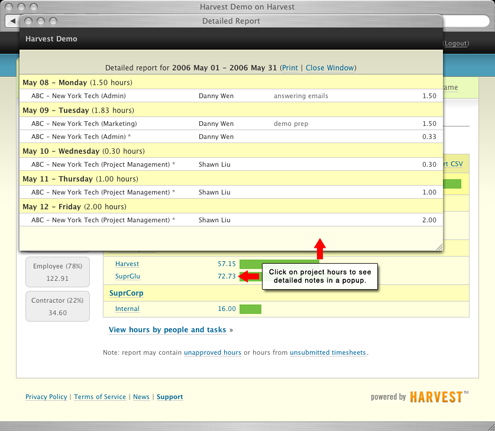Click SuprGlu hours value 72.73
This screenshot has height=431, width=495.
pyautogui.click(x=227, y=276)
